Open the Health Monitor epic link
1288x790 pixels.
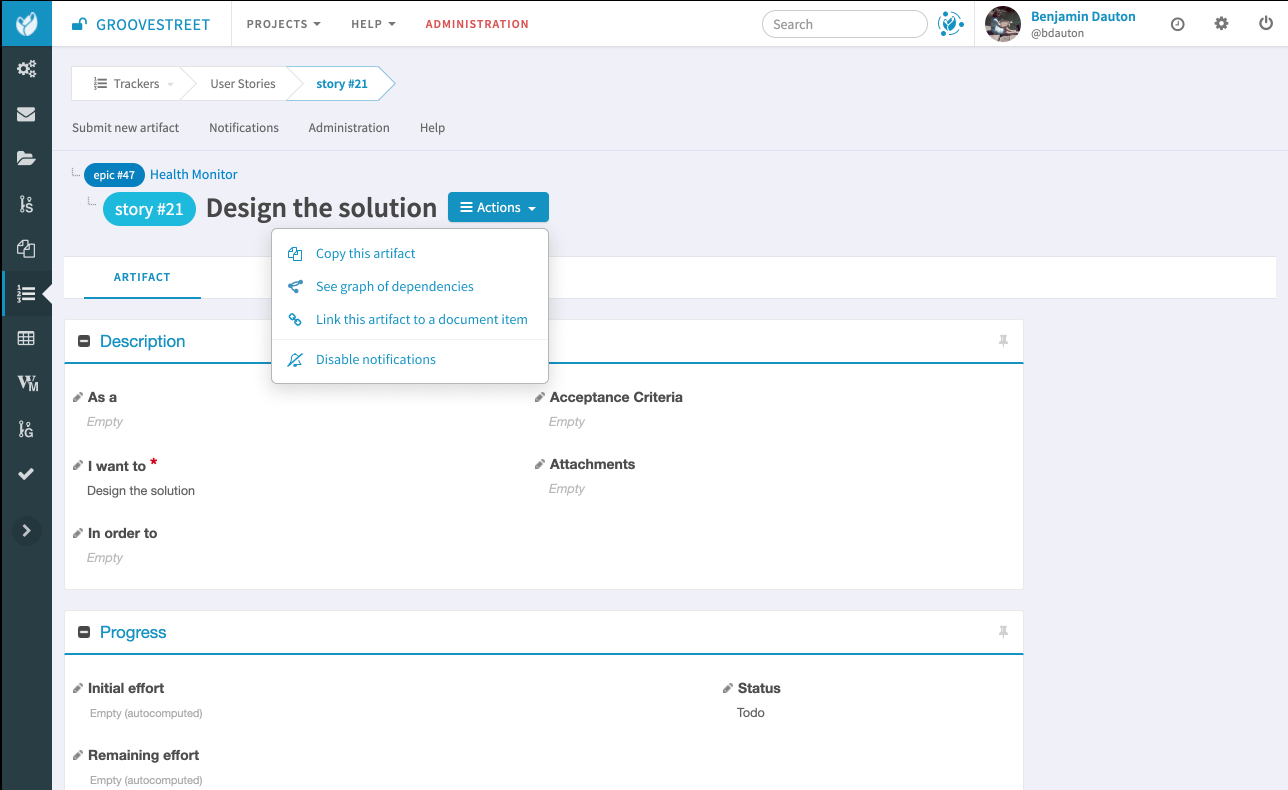coord(193,175)
